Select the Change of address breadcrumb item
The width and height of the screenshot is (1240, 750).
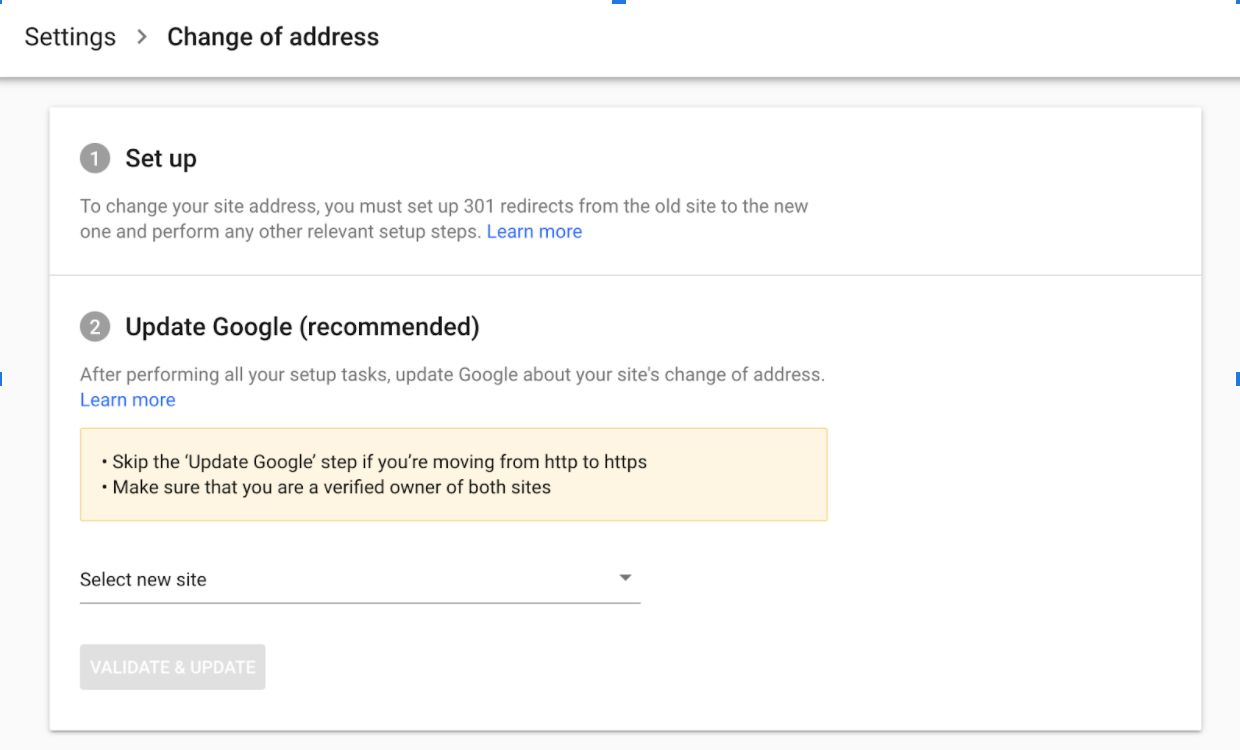tap(274, 36)
